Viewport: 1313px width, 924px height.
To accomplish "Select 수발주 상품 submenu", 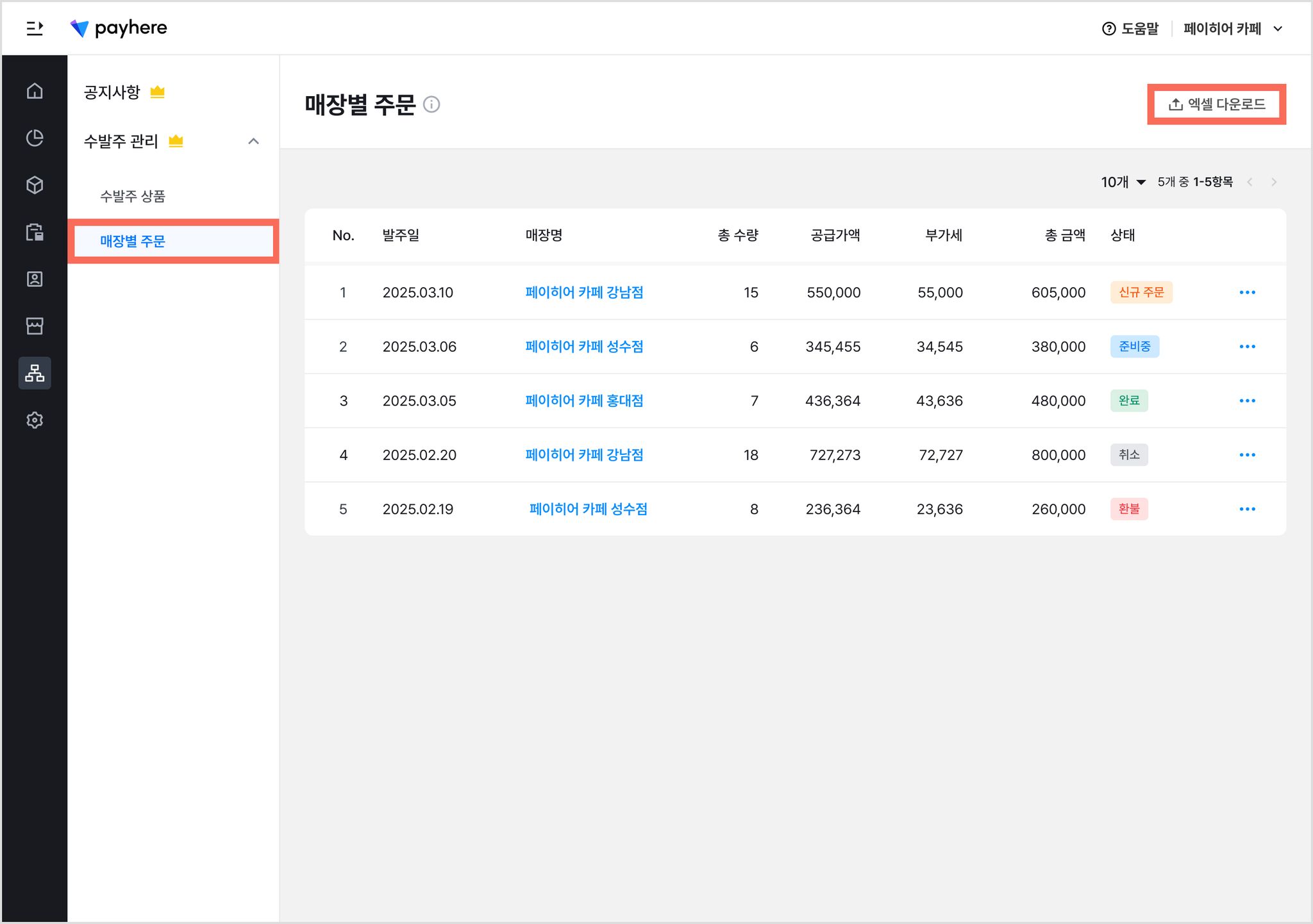I will [x=133, y=196].
